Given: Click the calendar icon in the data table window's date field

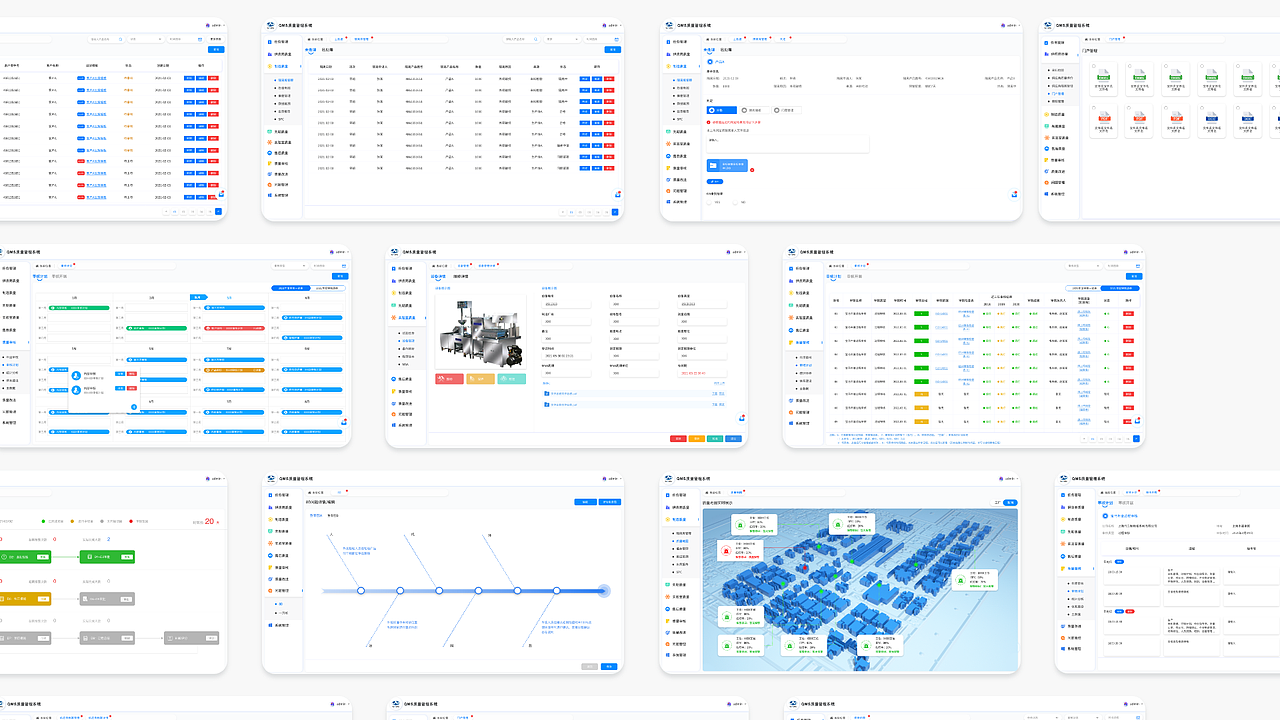Looking at the screenshot, I should pos(616,39).
